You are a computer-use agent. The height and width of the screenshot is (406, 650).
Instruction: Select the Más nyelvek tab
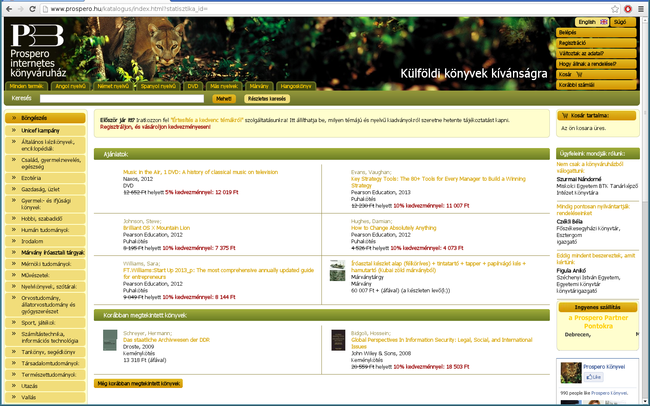(x=223, y=86)
